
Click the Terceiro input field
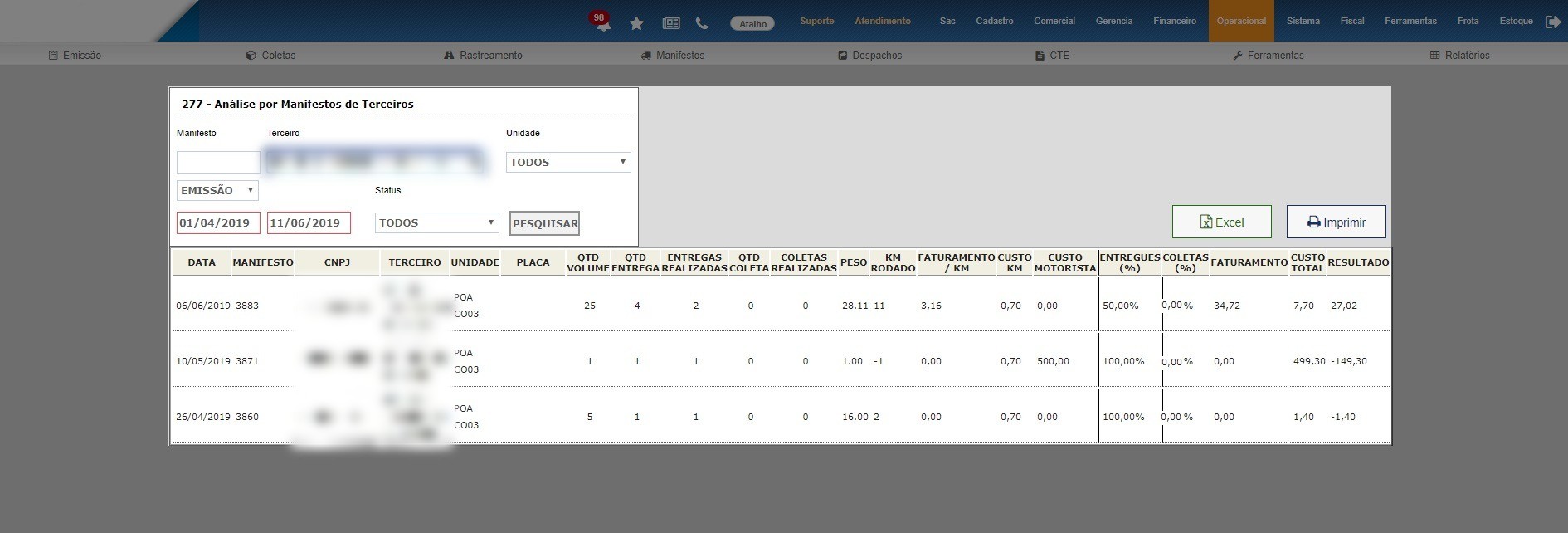[x=375, y=161]
